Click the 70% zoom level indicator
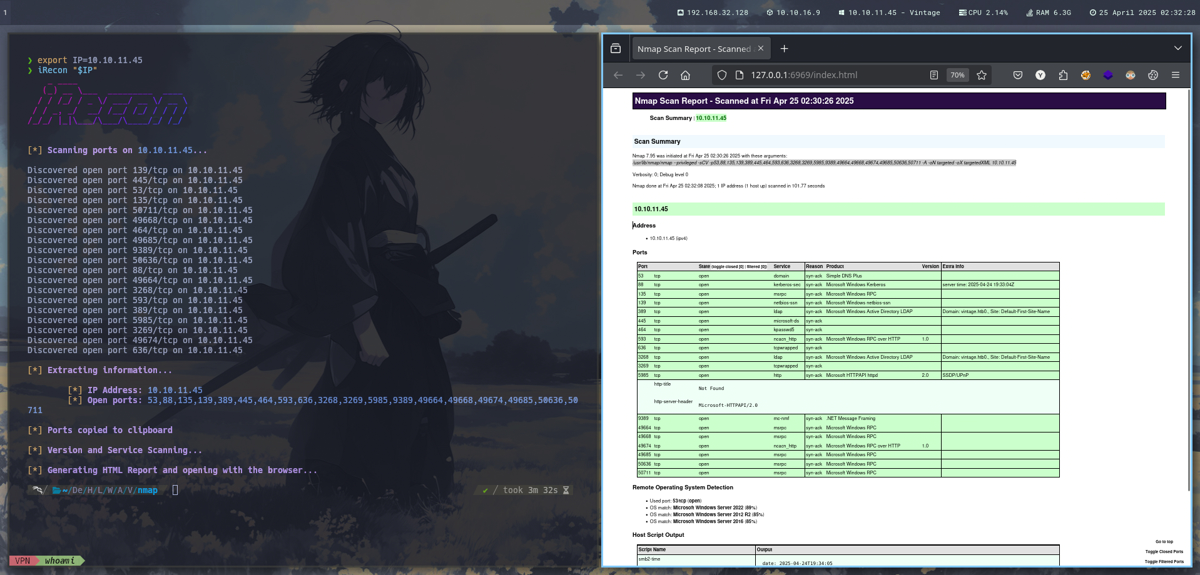1200x575 pixels. tap(957, 75)
